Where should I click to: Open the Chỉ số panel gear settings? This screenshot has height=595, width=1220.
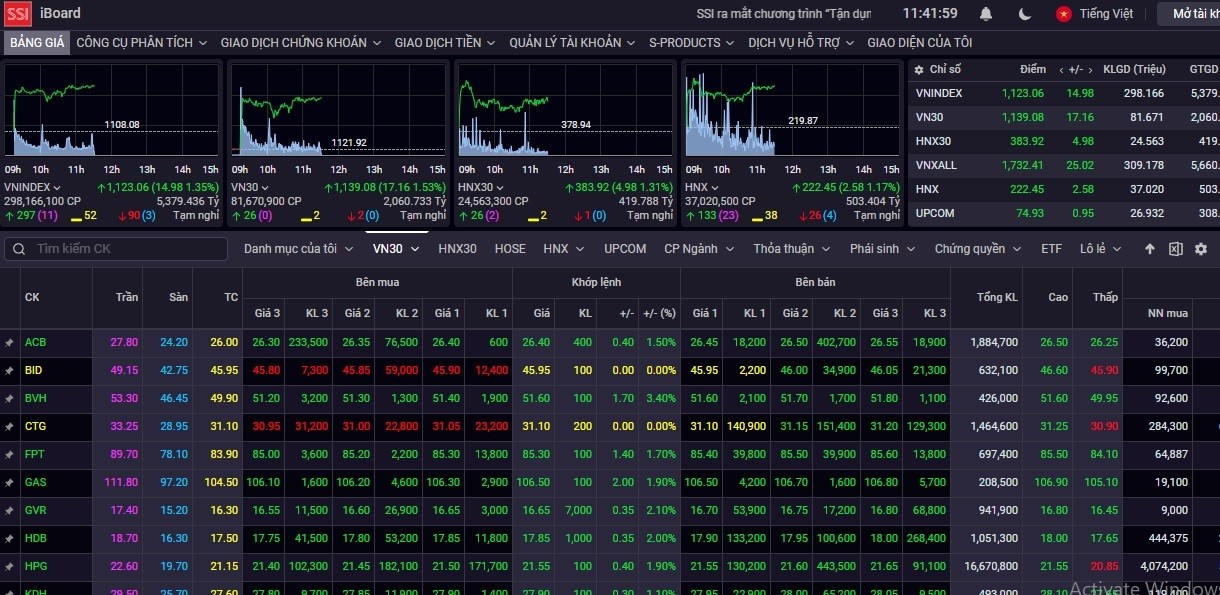point(919,69)
